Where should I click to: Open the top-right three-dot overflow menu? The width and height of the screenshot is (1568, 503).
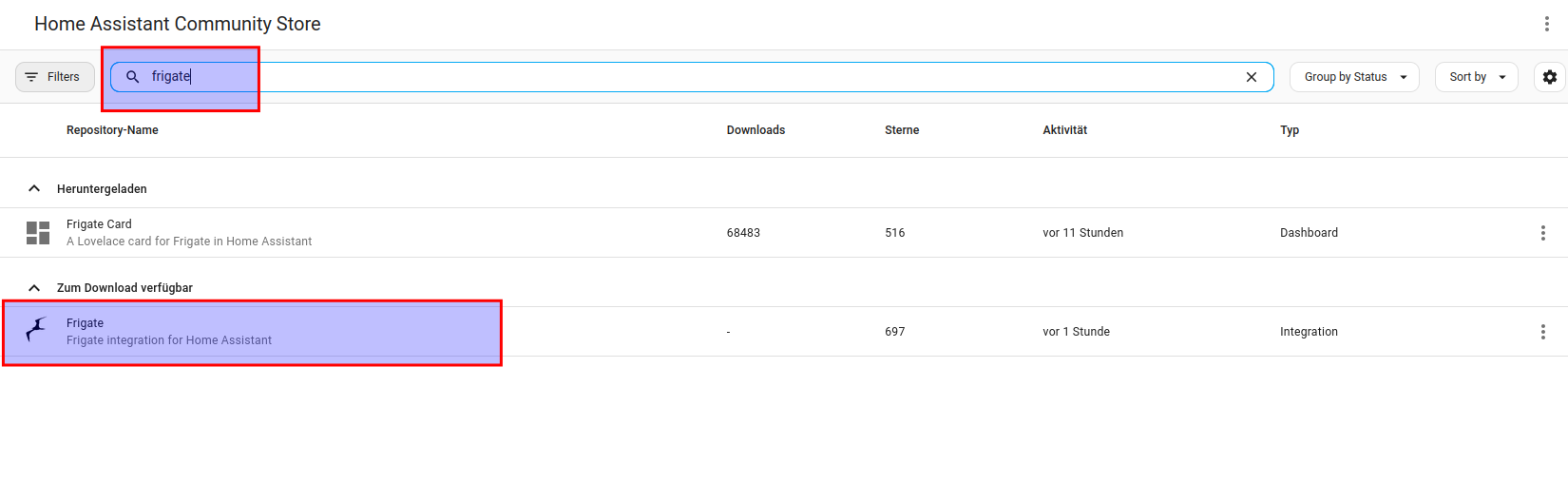[x=1546, y=24]
